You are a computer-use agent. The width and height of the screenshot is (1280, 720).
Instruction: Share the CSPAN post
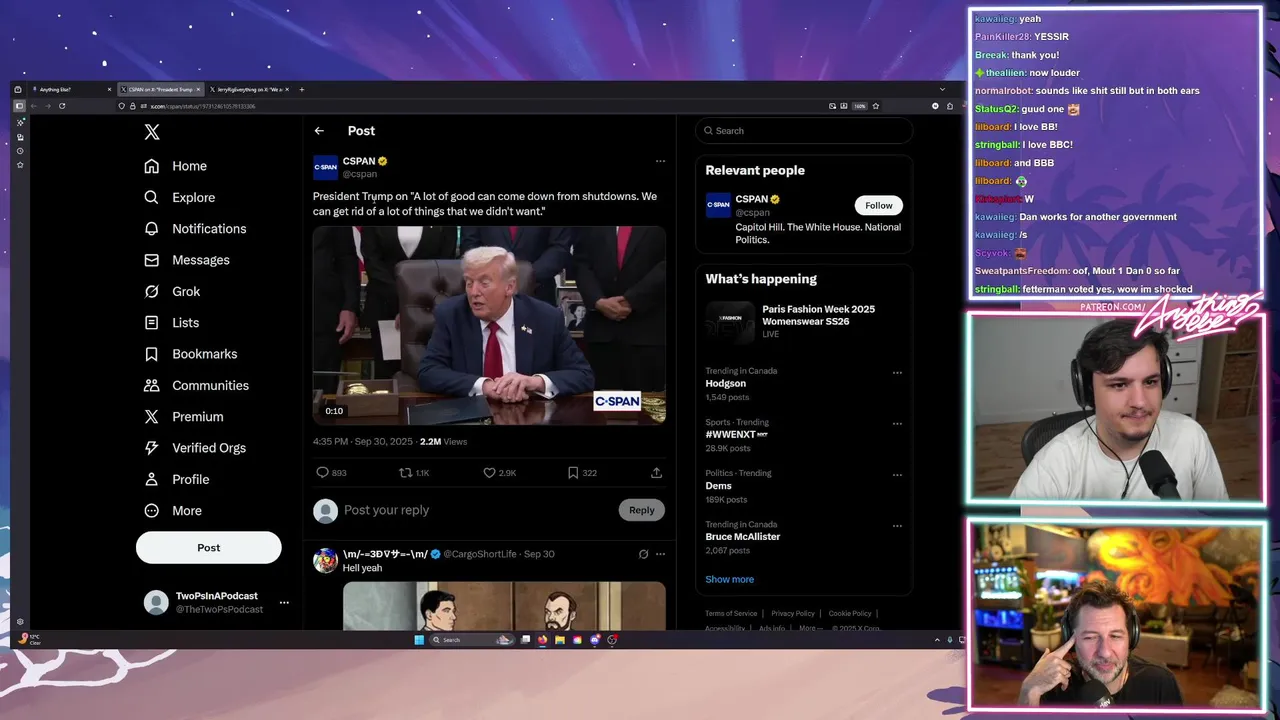(656, 472)
